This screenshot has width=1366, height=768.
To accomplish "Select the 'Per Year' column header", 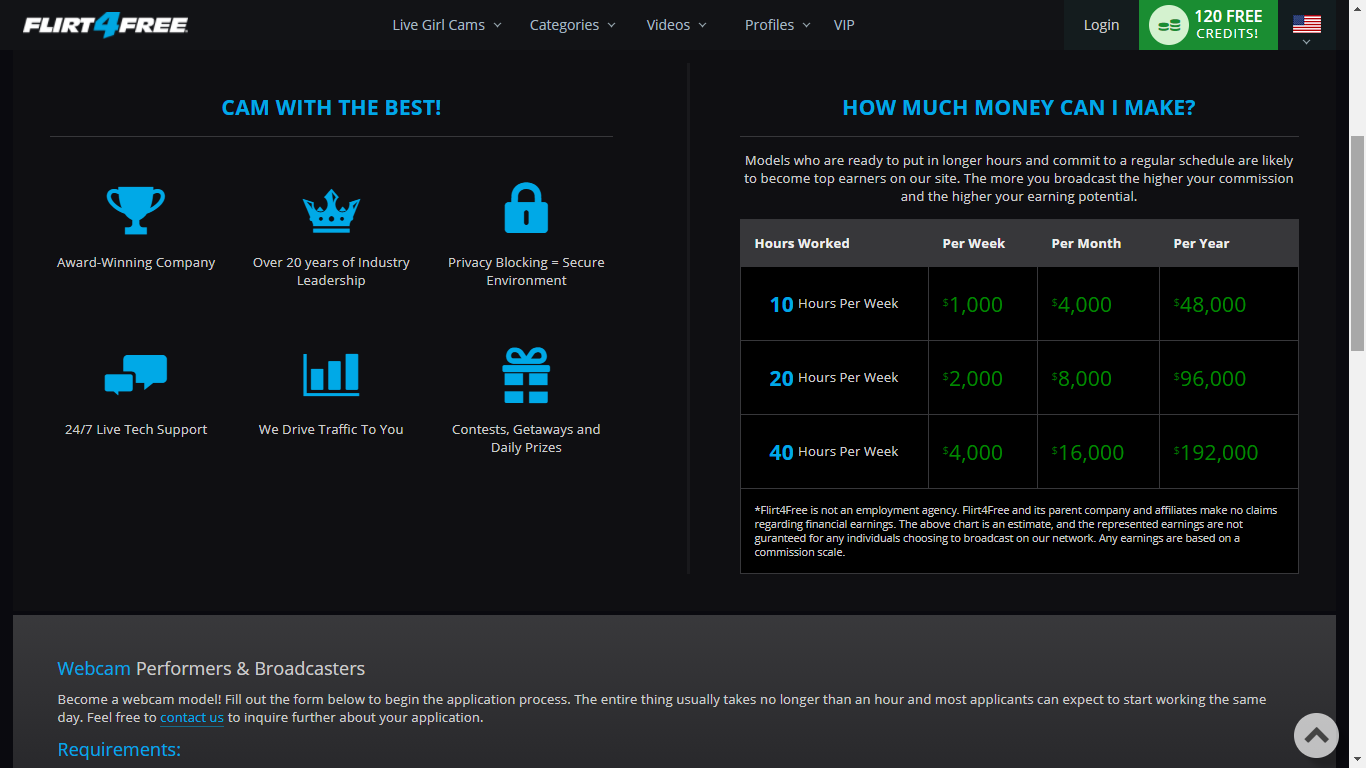I will (1201, 243).
